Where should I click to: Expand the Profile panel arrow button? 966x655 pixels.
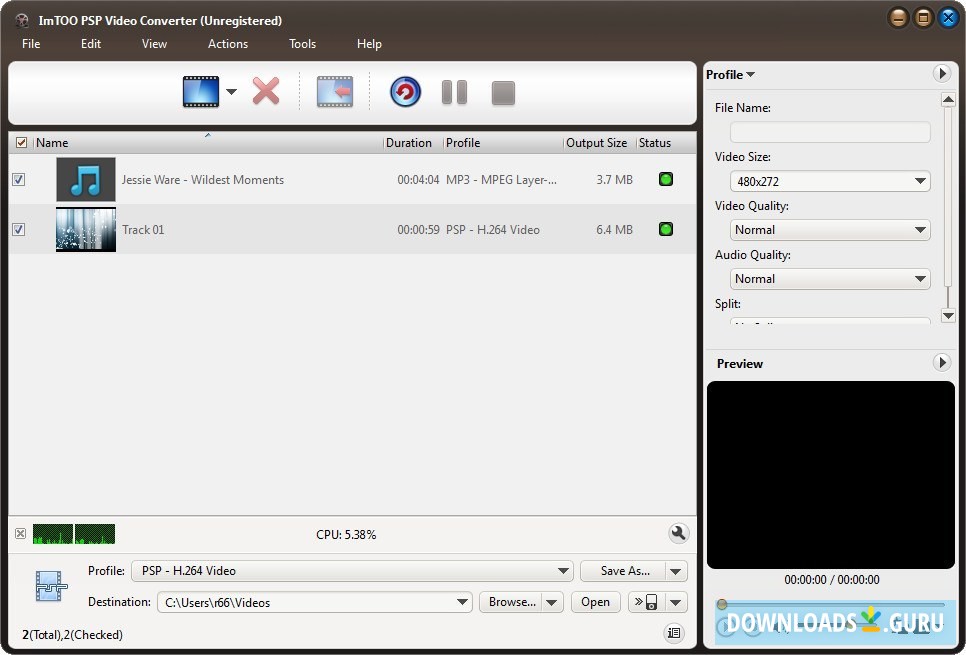coord(941,74)
